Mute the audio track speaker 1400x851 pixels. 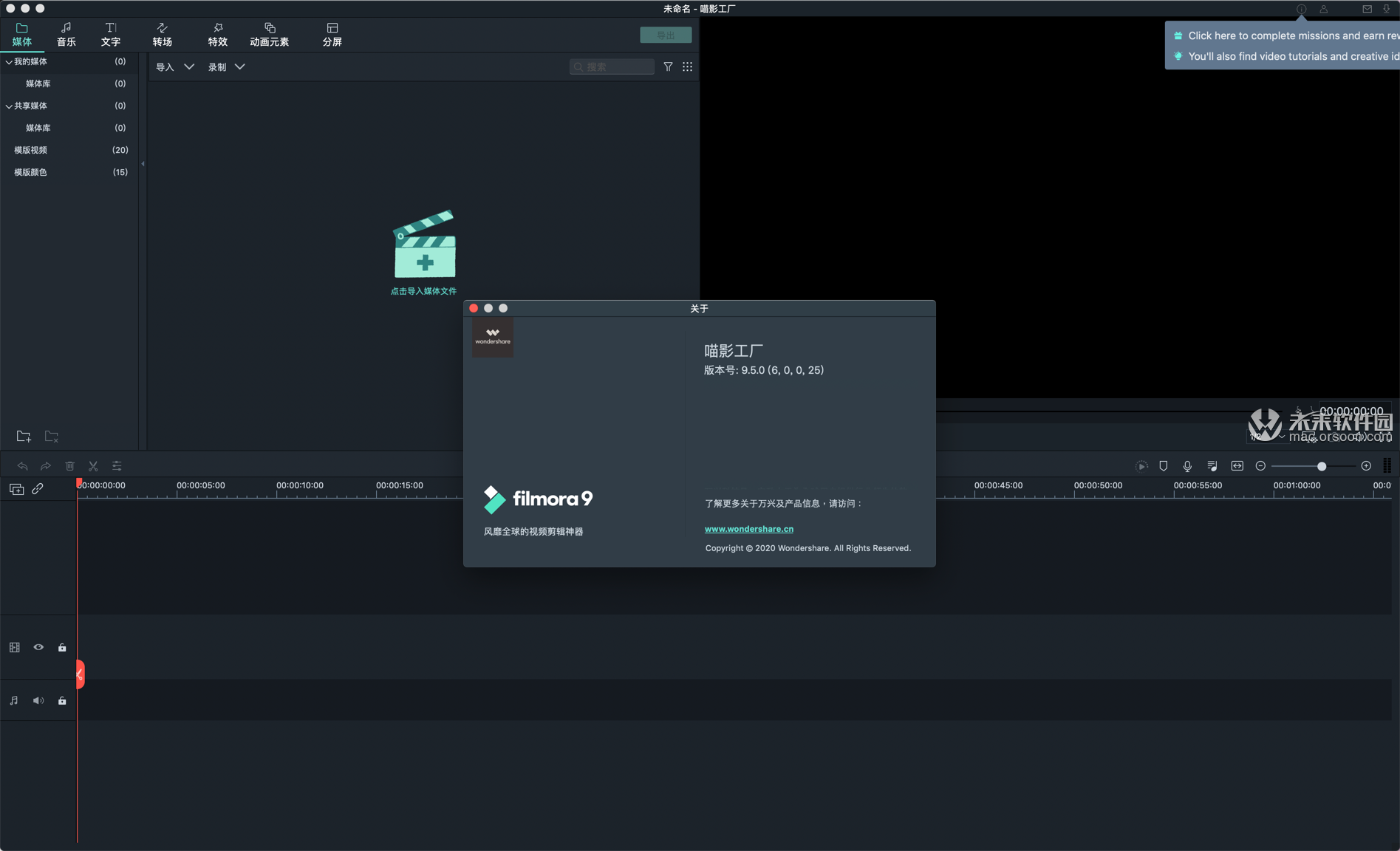(38, 700)
